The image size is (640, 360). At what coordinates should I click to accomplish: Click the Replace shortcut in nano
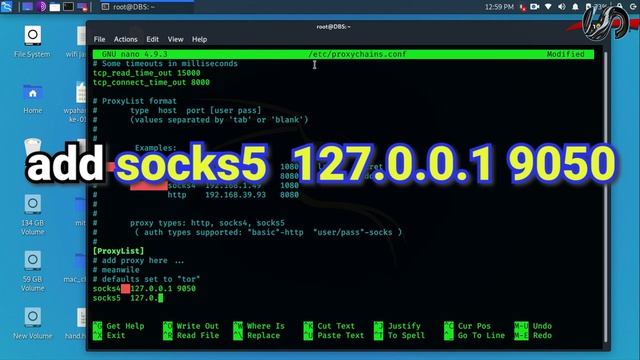click(x=257, y=336)
